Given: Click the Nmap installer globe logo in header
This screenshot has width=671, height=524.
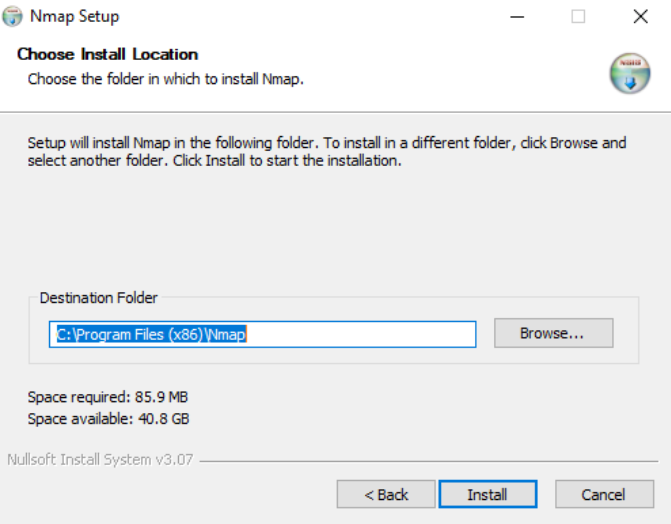Looking at the screenshot, I should click(630, 73).
